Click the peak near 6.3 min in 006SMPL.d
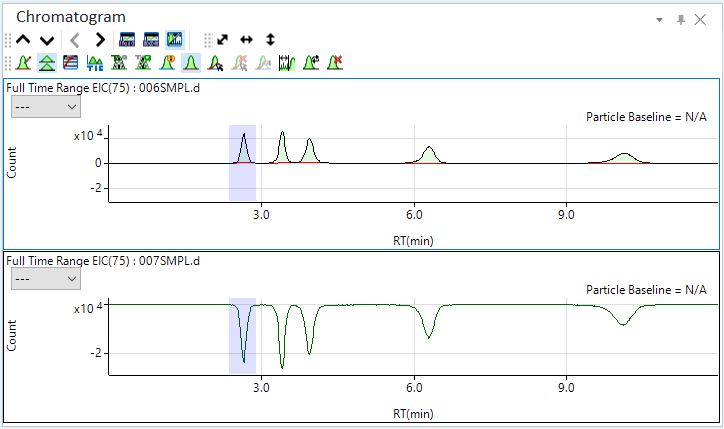Screen dimensions: 724x429 coord(429,156)
